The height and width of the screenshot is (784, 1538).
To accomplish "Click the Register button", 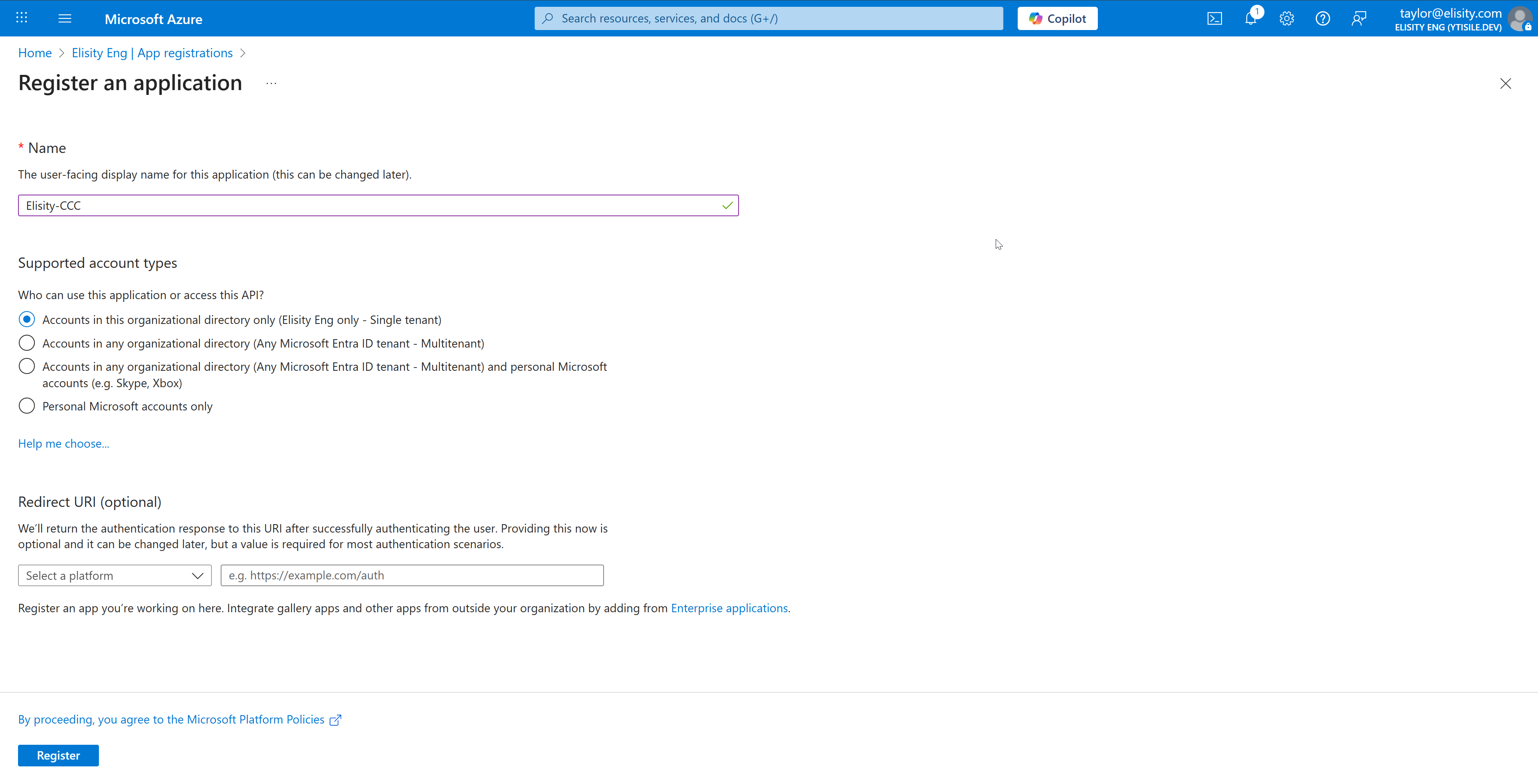I will click(x=58, y=755).
